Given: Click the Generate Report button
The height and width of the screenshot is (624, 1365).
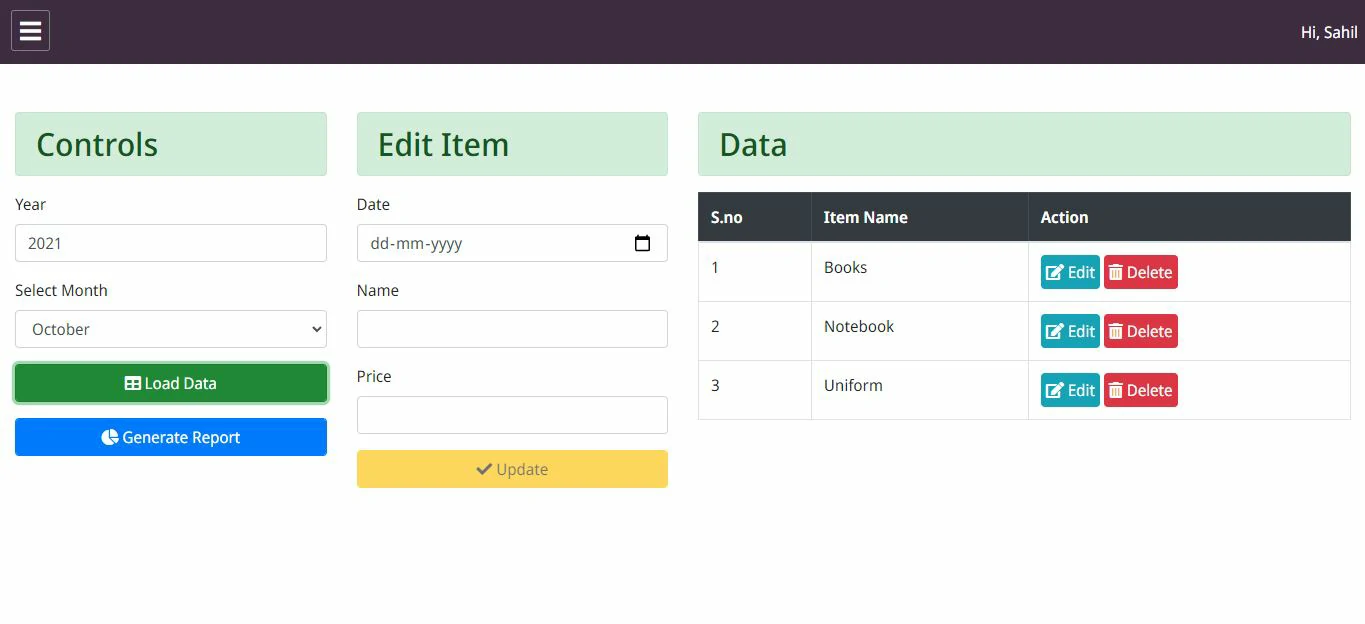Looking at the screenshot, I should pyautogui.click(x=170, y=437).
